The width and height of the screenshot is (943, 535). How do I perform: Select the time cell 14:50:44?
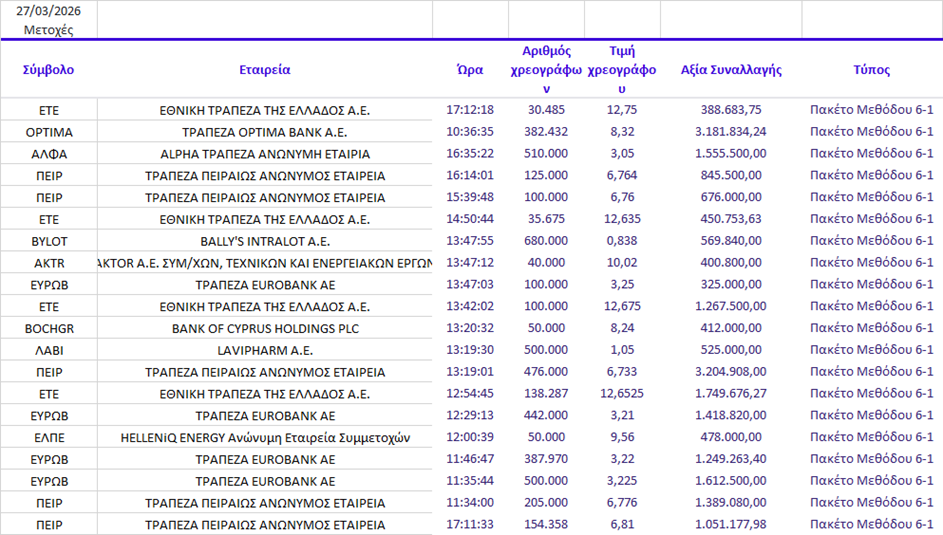pyautogui.click(x=470, y=219)
